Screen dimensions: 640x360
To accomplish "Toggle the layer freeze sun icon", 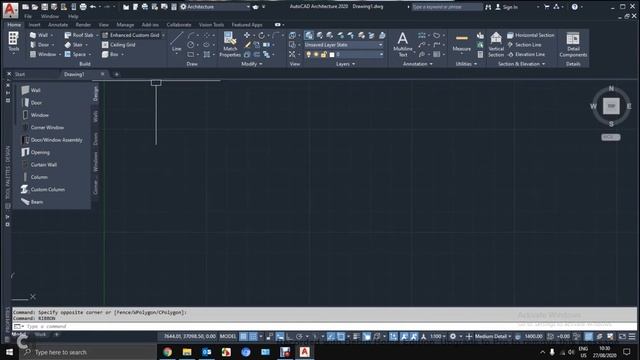I will tap(316, 54).
